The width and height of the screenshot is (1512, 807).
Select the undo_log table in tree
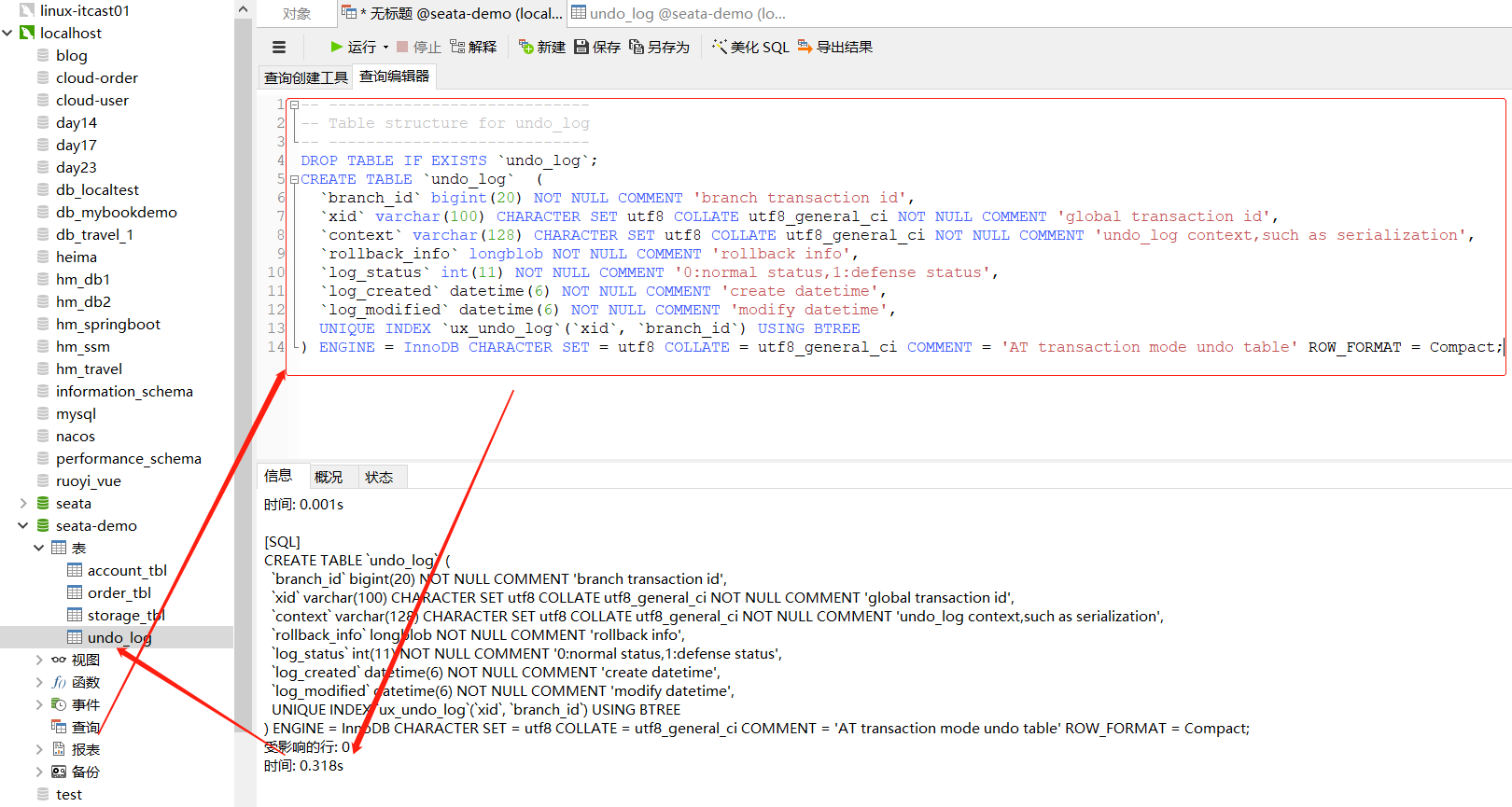pyautogui.click(x=119, y=637)
